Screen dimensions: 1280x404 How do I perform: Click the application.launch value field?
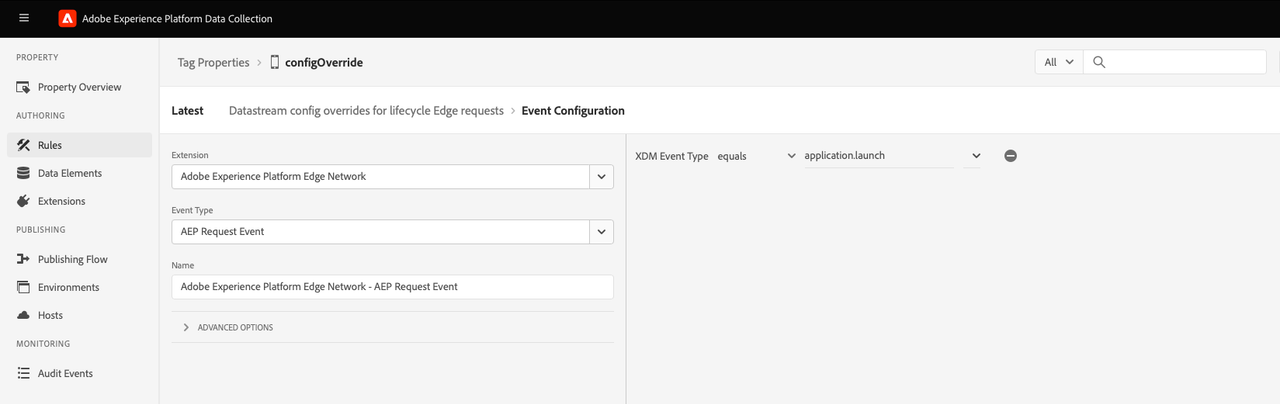click(879, 156)
